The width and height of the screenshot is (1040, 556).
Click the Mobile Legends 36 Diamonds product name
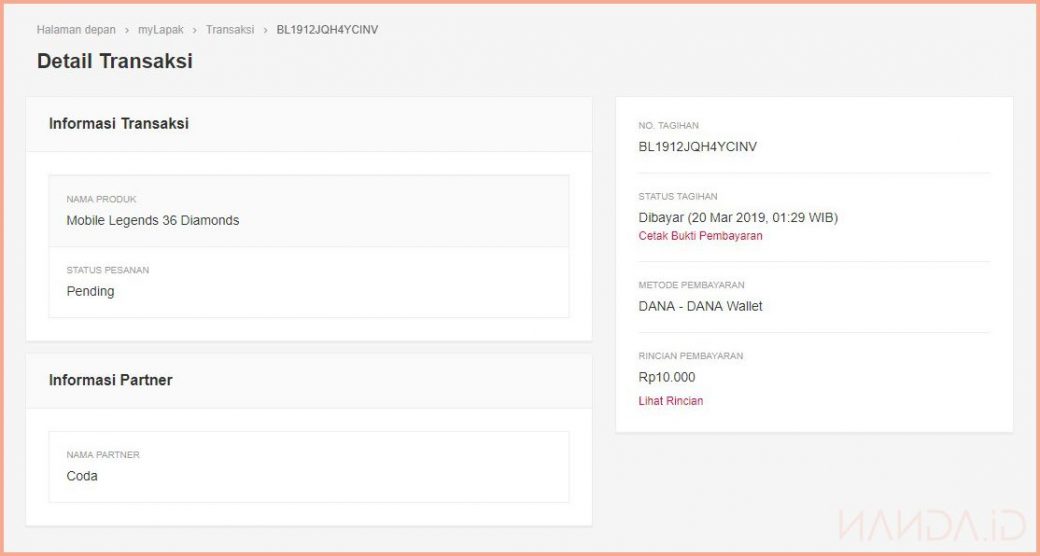pos(153,220)
